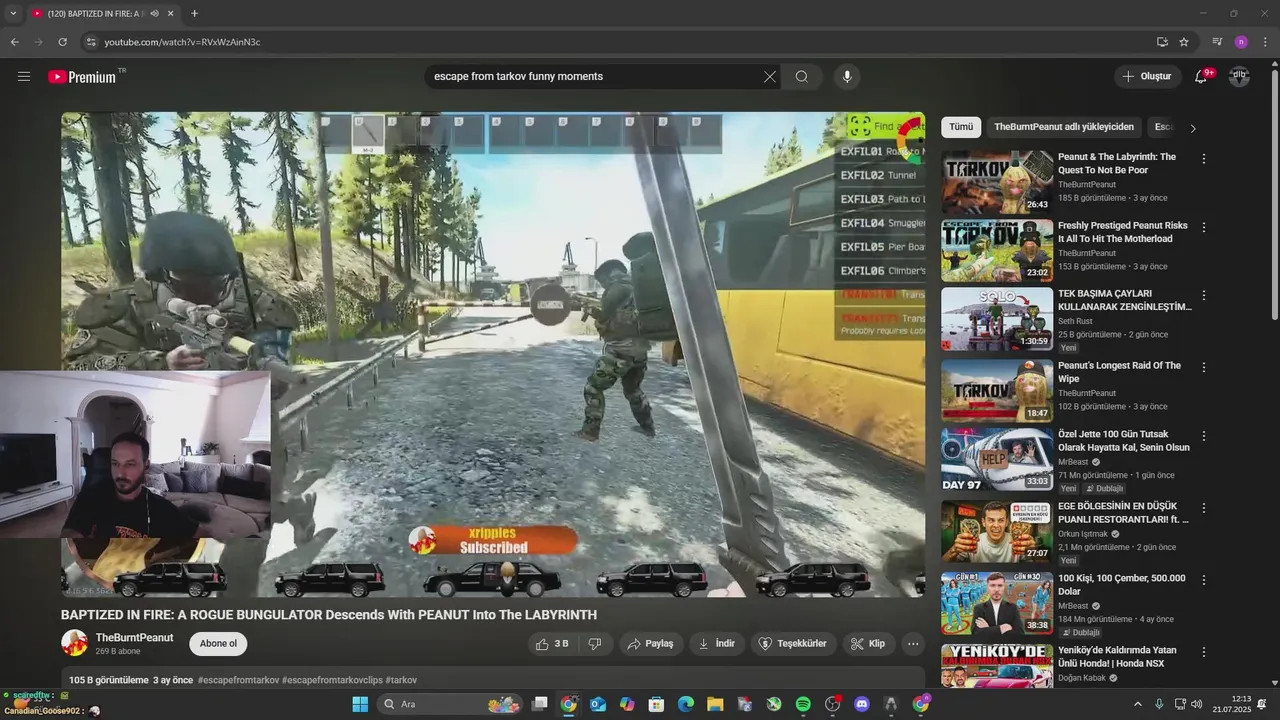
Task: Bookmark this page with star icon
Action: [1184, 42]
